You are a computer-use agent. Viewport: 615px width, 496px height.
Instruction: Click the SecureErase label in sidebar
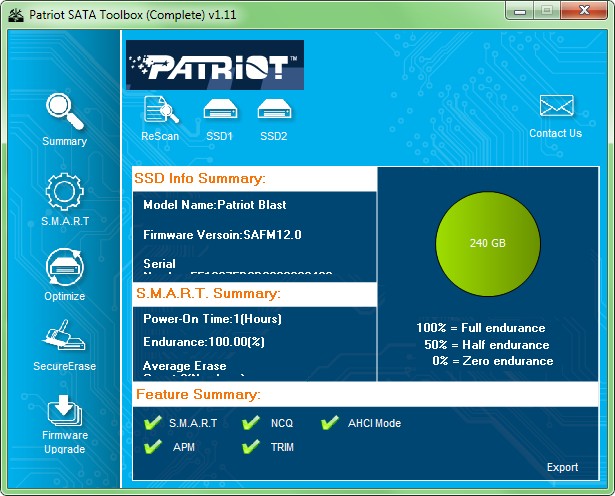pyautogui.click(x=65, y=366)
